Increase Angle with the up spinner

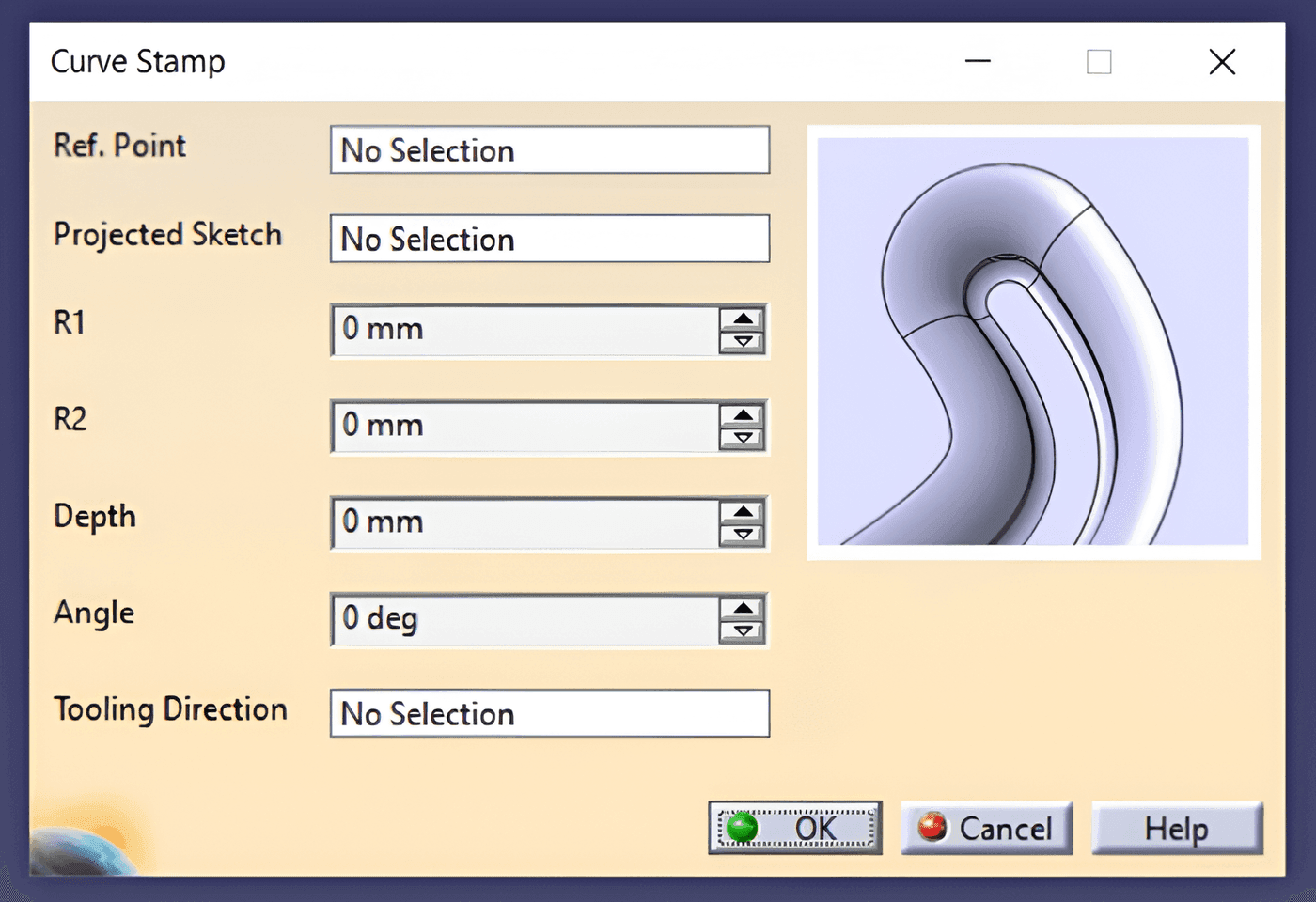tap(743, 608)
